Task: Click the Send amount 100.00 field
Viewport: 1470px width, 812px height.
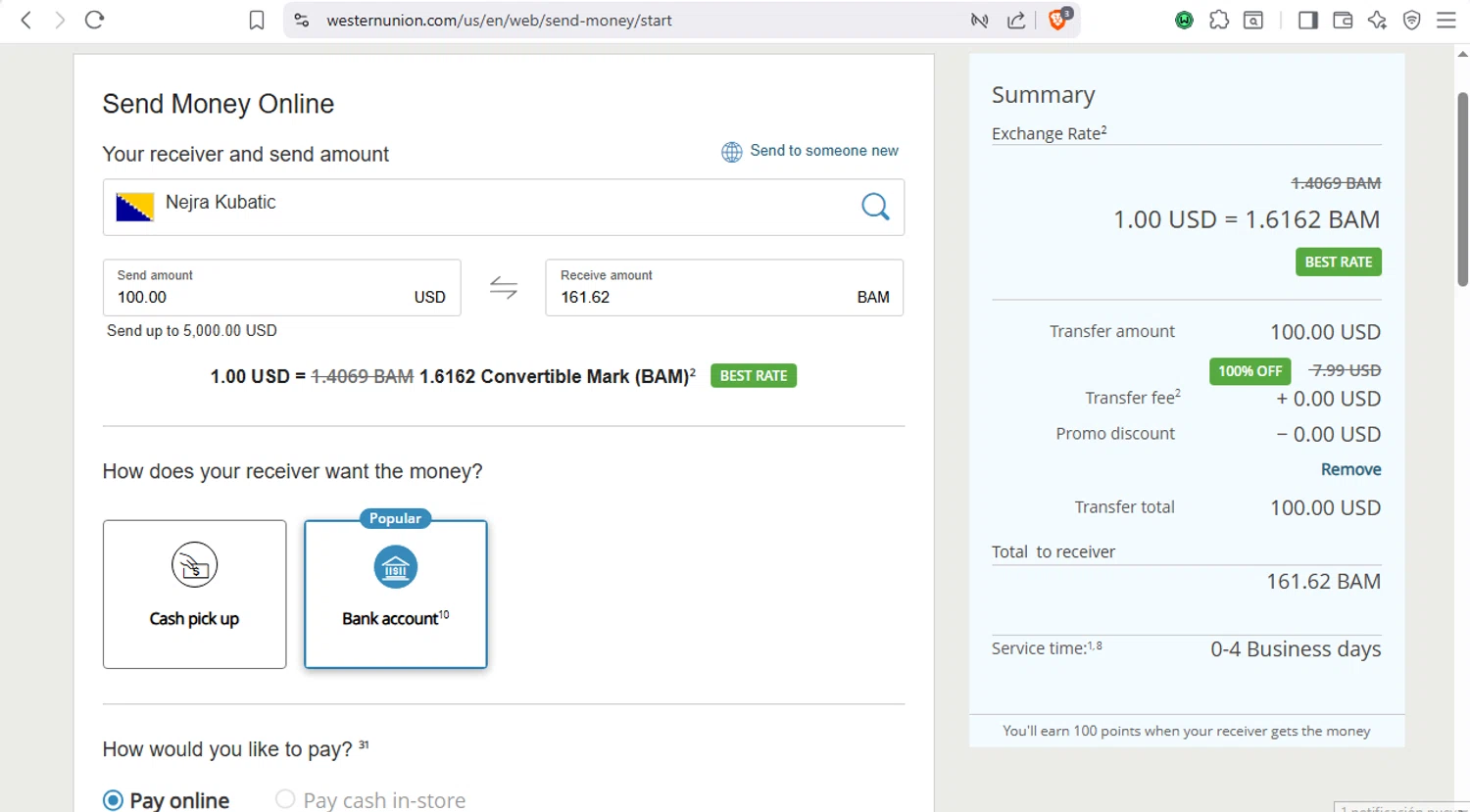Action: (x=282, y=287)
